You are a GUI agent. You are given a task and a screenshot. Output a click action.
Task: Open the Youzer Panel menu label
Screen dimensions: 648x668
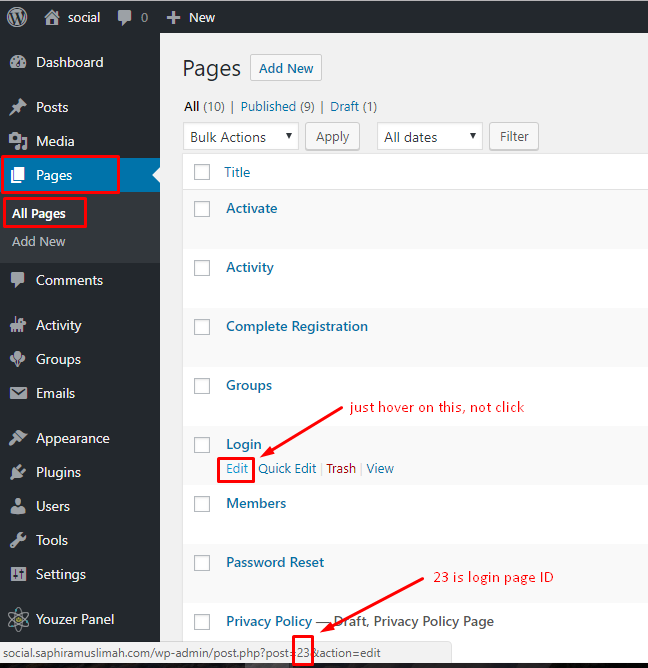(x=75, y=619)
